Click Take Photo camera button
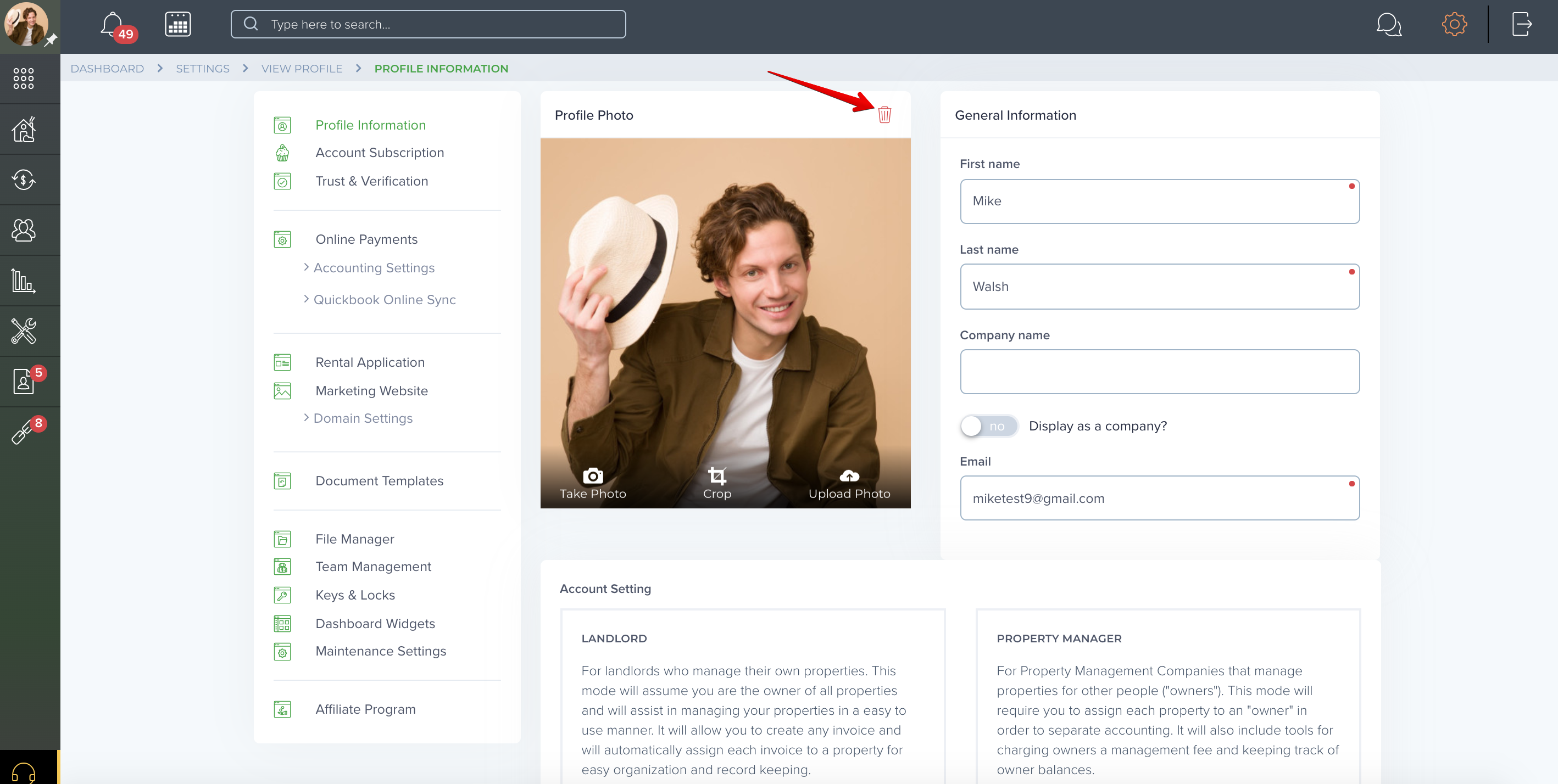Image resolution: width=1558 pixels, height=784 pixels. pos(592,484)
